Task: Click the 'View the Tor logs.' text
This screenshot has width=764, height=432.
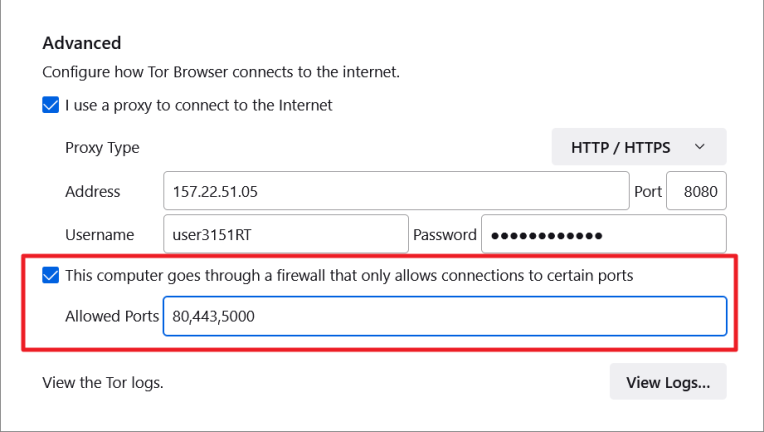Action: [102, 382]
